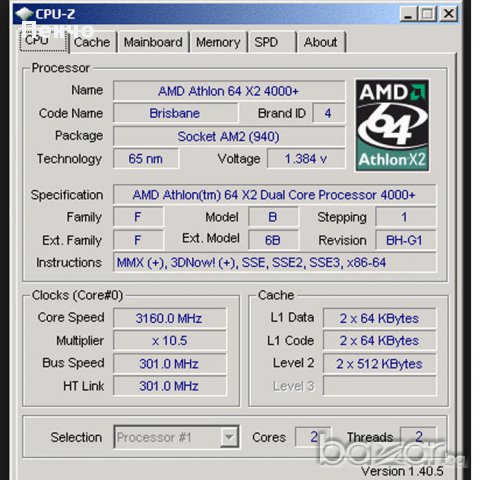Click the Model value B
This screenshot has width=480, height=480.
pos(273,217)
